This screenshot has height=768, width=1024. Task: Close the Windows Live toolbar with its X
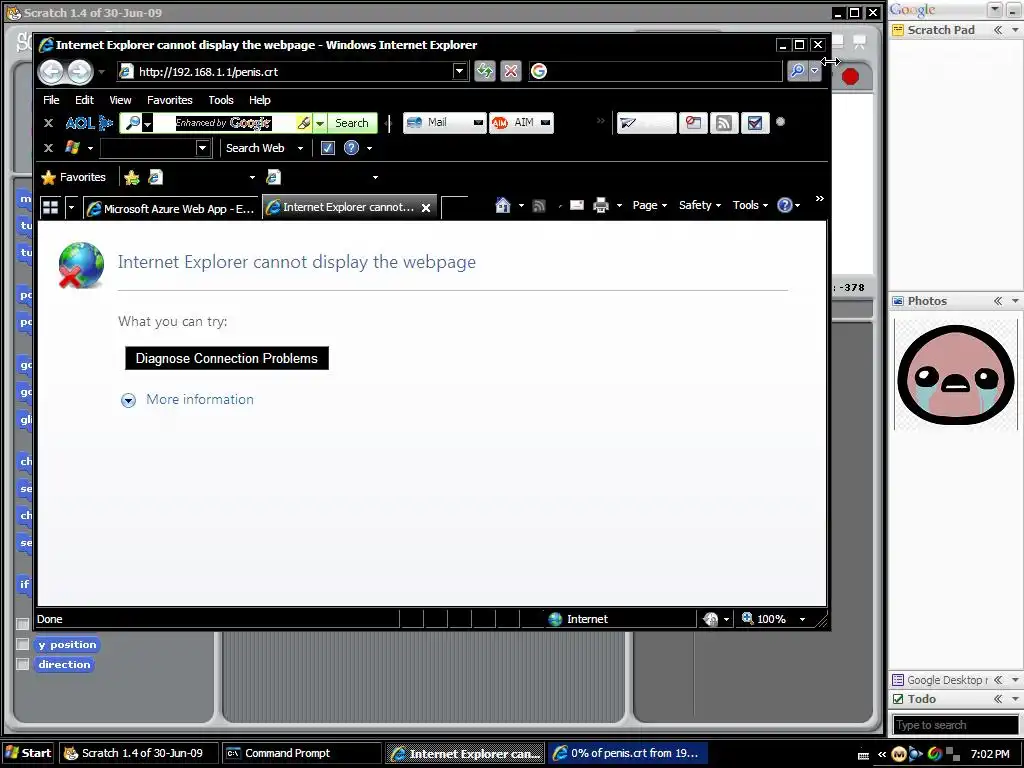48,148
